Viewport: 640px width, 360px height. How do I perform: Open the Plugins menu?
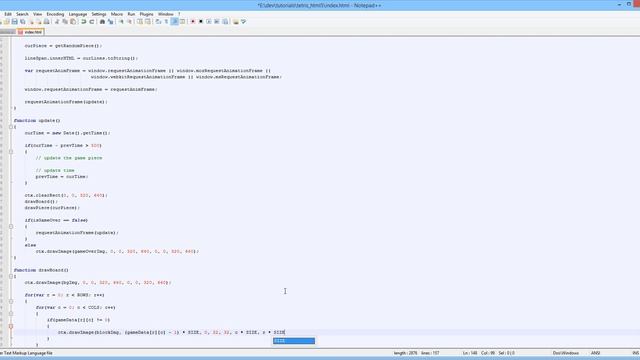[147, 14]
